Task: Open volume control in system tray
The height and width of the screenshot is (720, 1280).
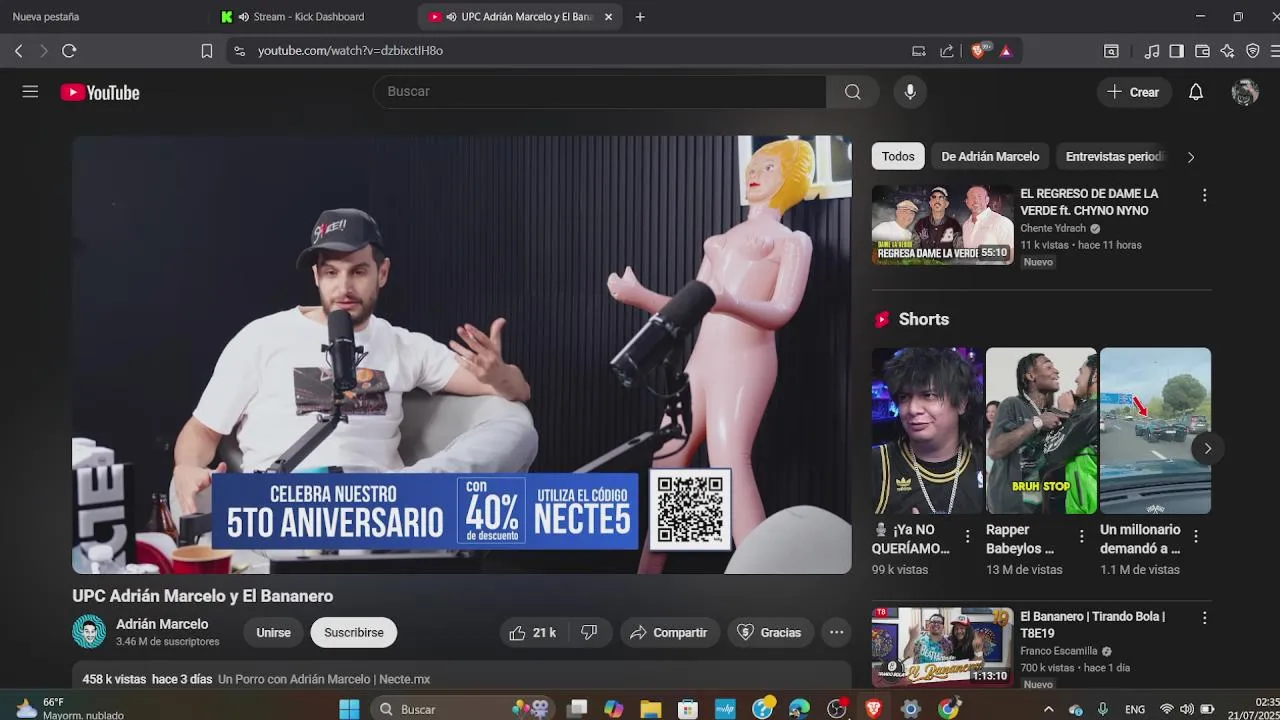Action: (1187, 709)
